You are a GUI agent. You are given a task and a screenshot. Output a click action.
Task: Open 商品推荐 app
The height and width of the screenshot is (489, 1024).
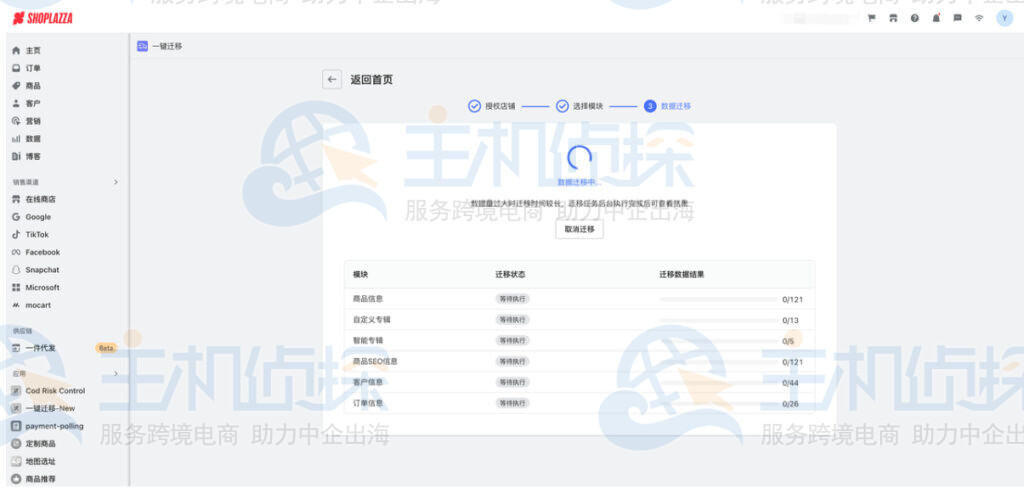click(40, 479)
